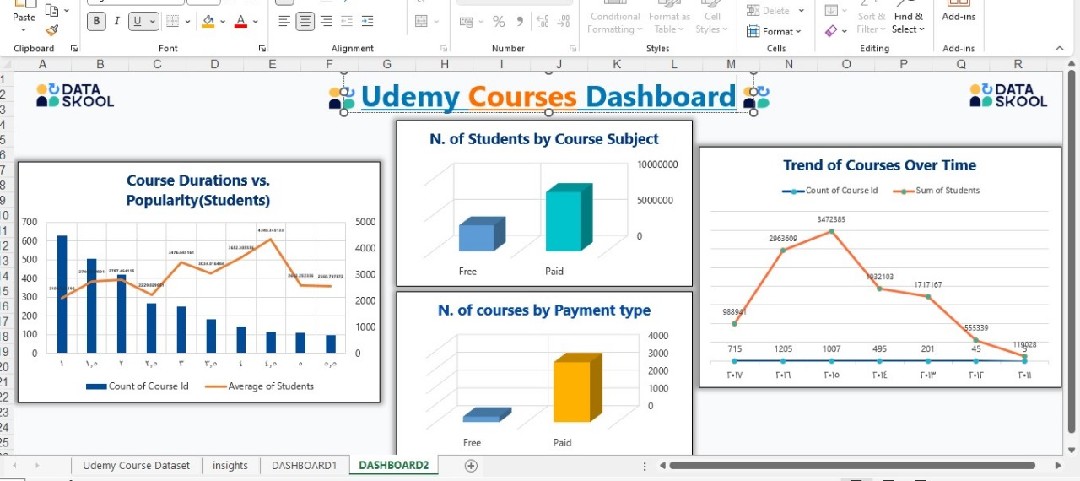Select N. of Students by Course Subject title
Viewport: 1080px width, 481px height.
(x=543, y=139)
